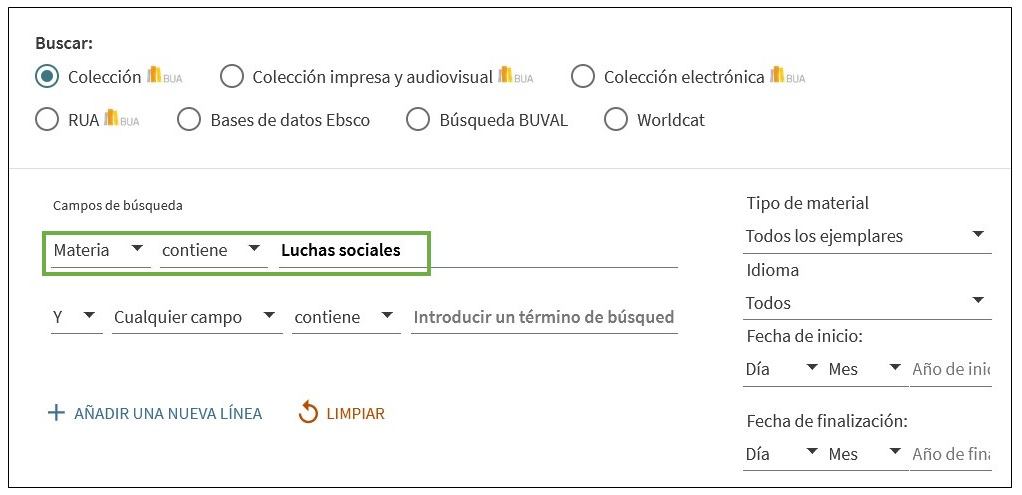The height and width of the screenshot is (495, 1022).
Task: Open the Y boolean operator dropdown
Action: point(76,317)
